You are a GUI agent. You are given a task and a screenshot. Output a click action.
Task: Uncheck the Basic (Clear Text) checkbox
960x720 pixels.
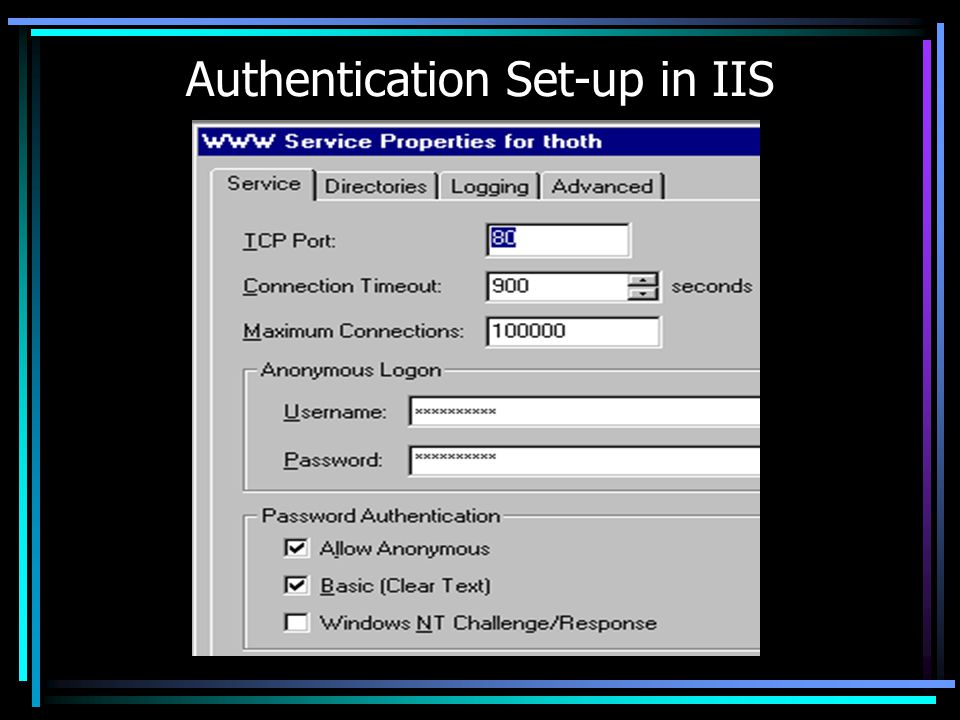point(296,585)
